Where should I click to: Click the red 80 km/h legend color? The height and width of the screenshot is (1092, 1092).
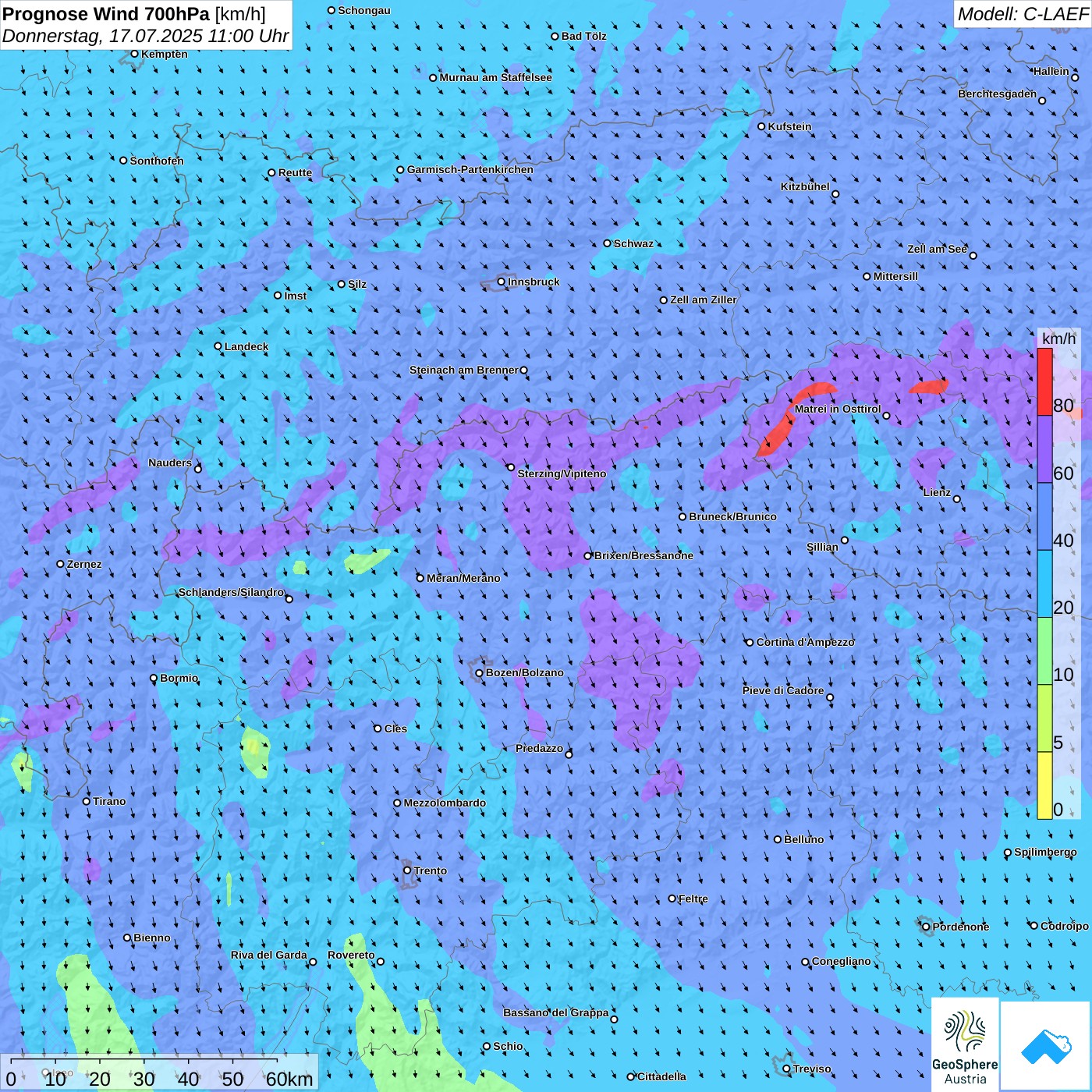point(1044,381)
